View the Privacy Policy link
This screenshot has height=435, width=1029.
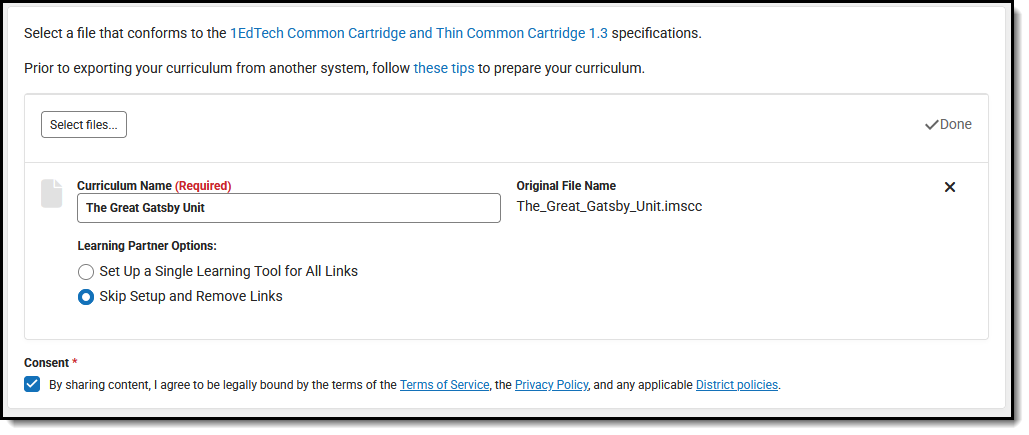(x=551, y=385)
